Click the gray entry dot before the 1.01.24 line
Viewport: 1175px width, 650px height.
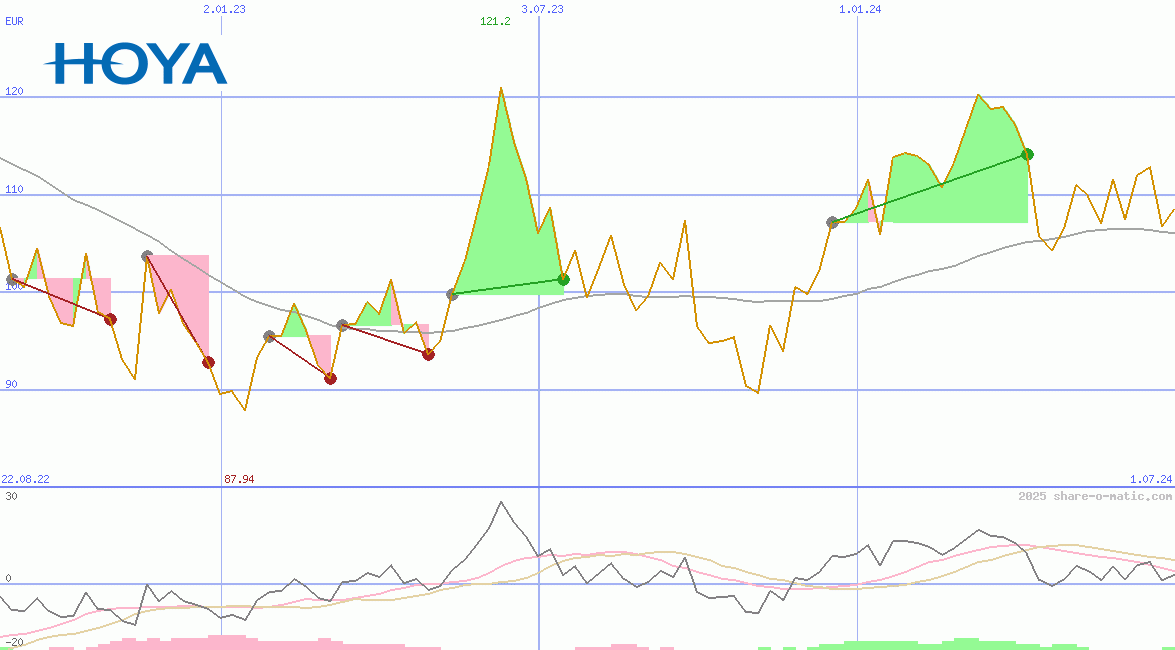(833, 223)
